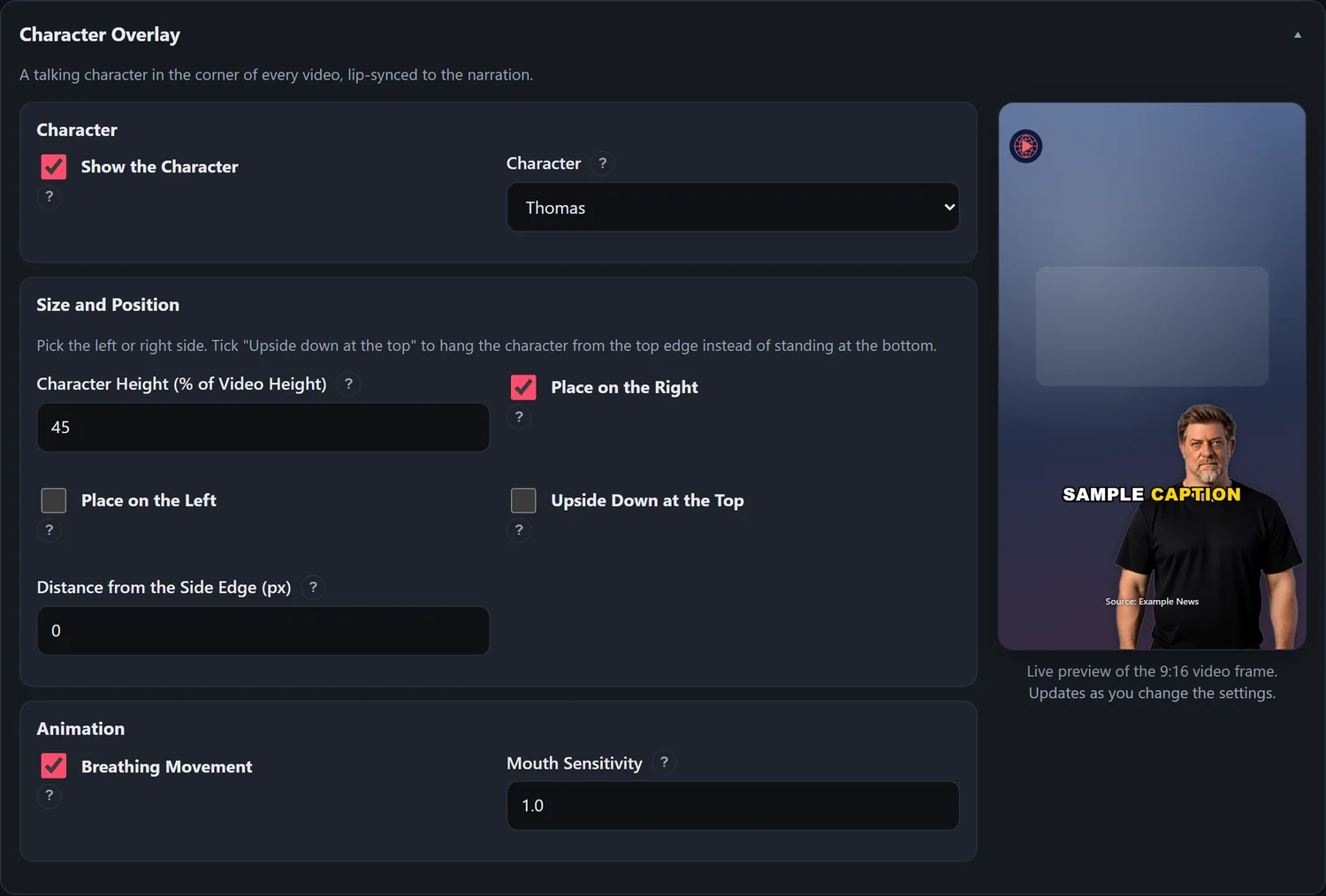Uncheck Place on the Right checkbox

pos(523,387)
